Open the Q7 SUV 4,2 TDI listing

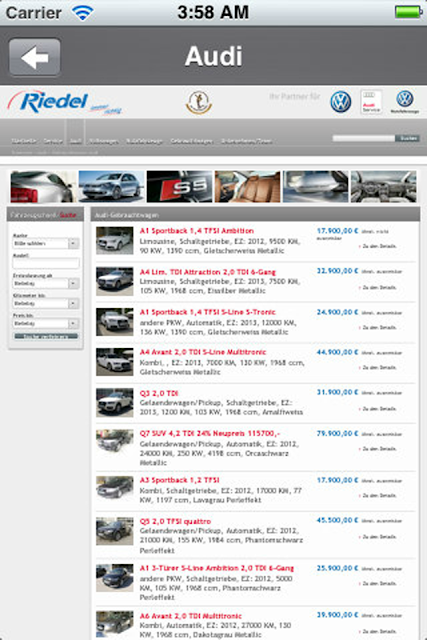tap(210, 433)
